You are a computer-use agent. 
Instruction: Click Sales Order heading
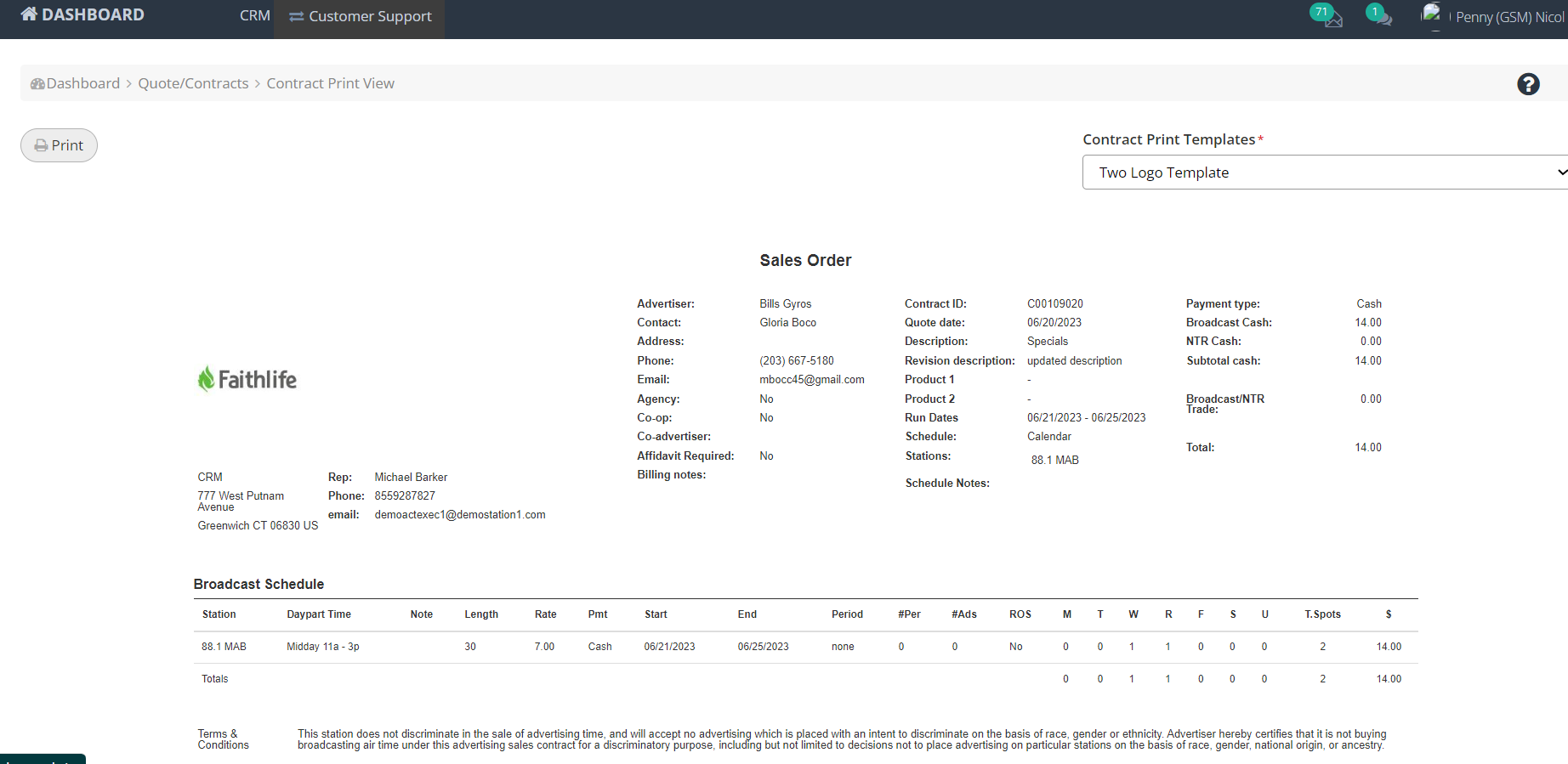pos(805,260)
